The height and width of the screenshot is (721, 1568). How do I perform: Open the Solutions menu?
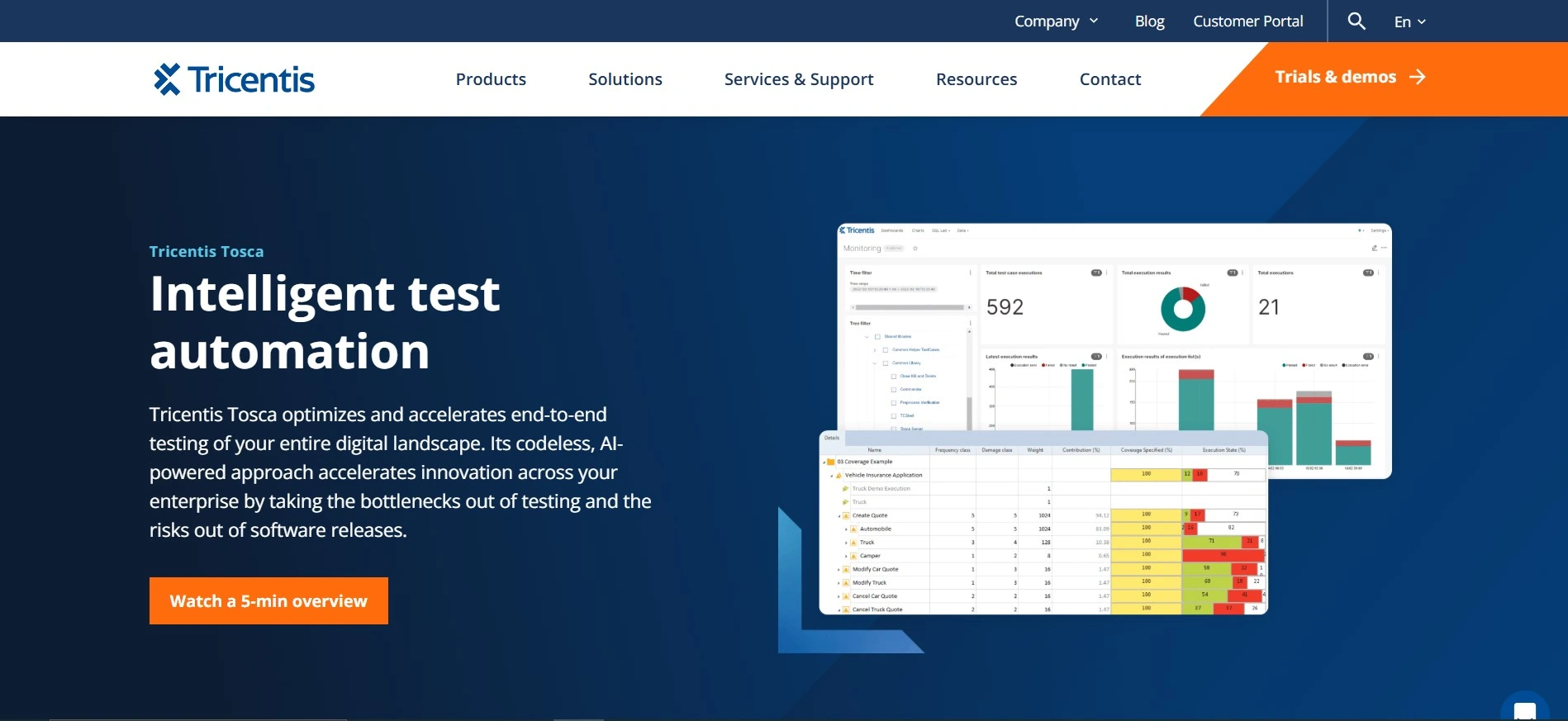[625, 79]
